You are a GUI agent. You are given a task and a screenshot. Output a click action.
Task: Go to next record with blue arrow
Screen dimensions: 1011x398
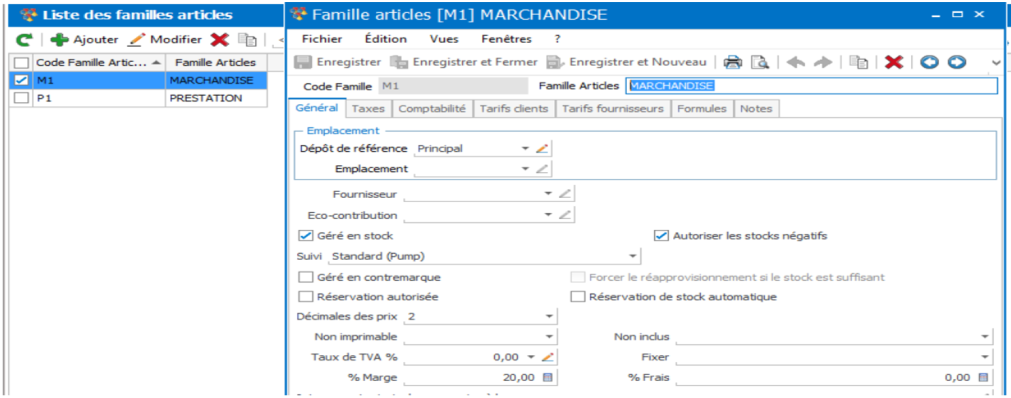pyautogui.click(x=957, y=62)
